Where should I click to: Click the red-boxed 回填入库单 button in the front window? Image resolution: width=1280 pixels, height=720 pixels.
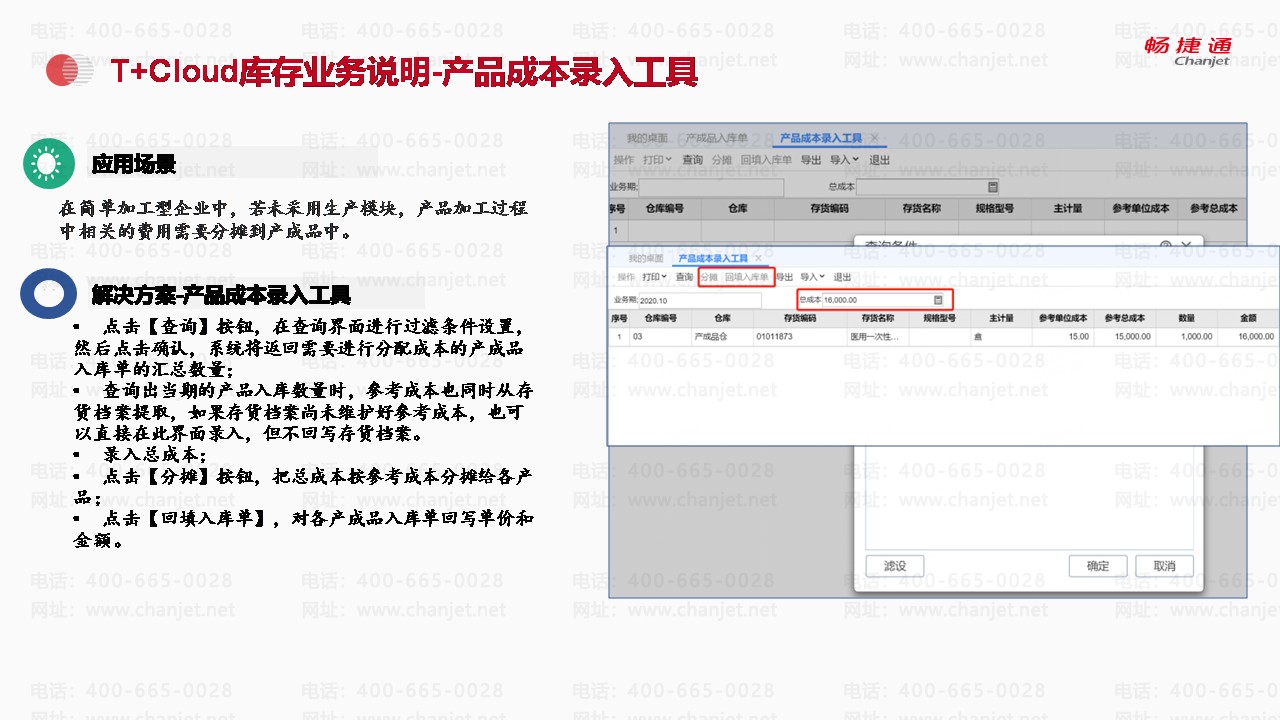(x=747, y=277)
